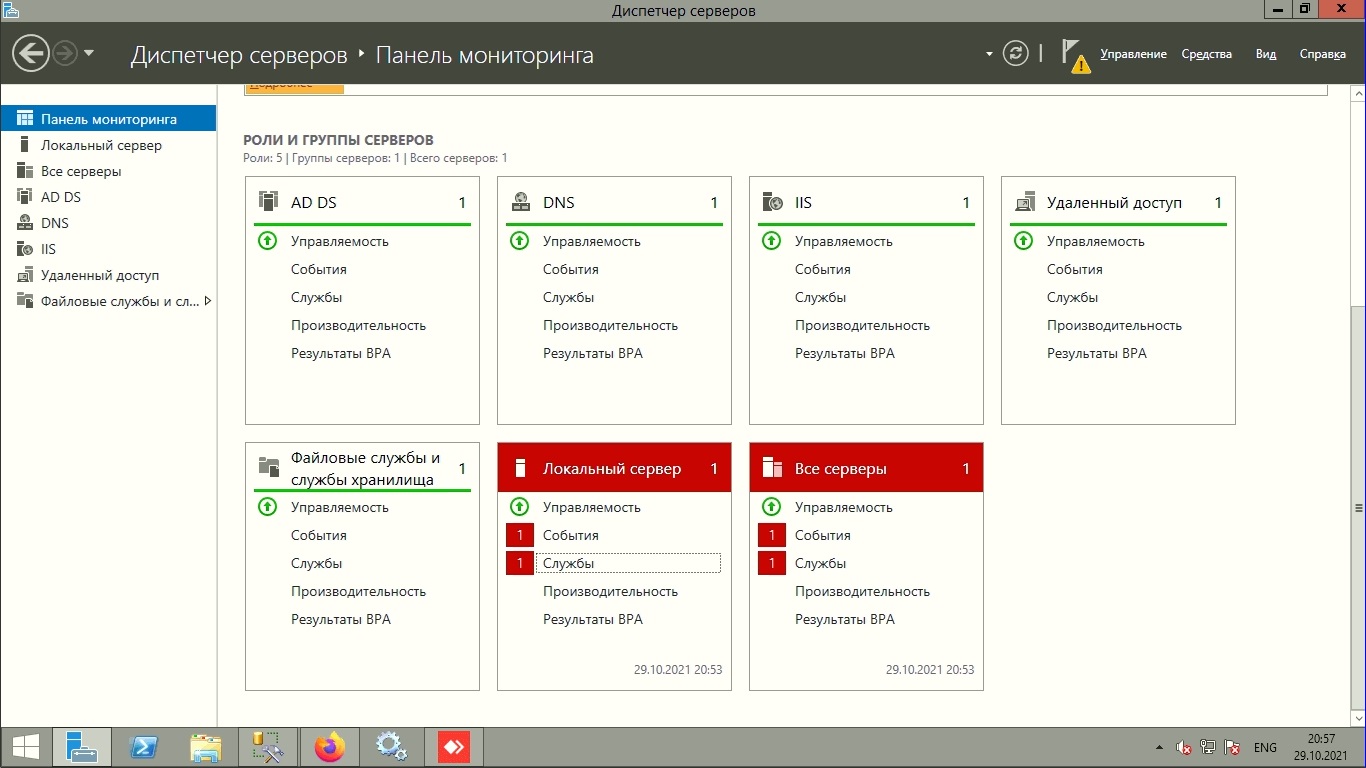1366x768 pixels.
Task: Open File Explorer from the taskbar
Action: tap(205, 747)
